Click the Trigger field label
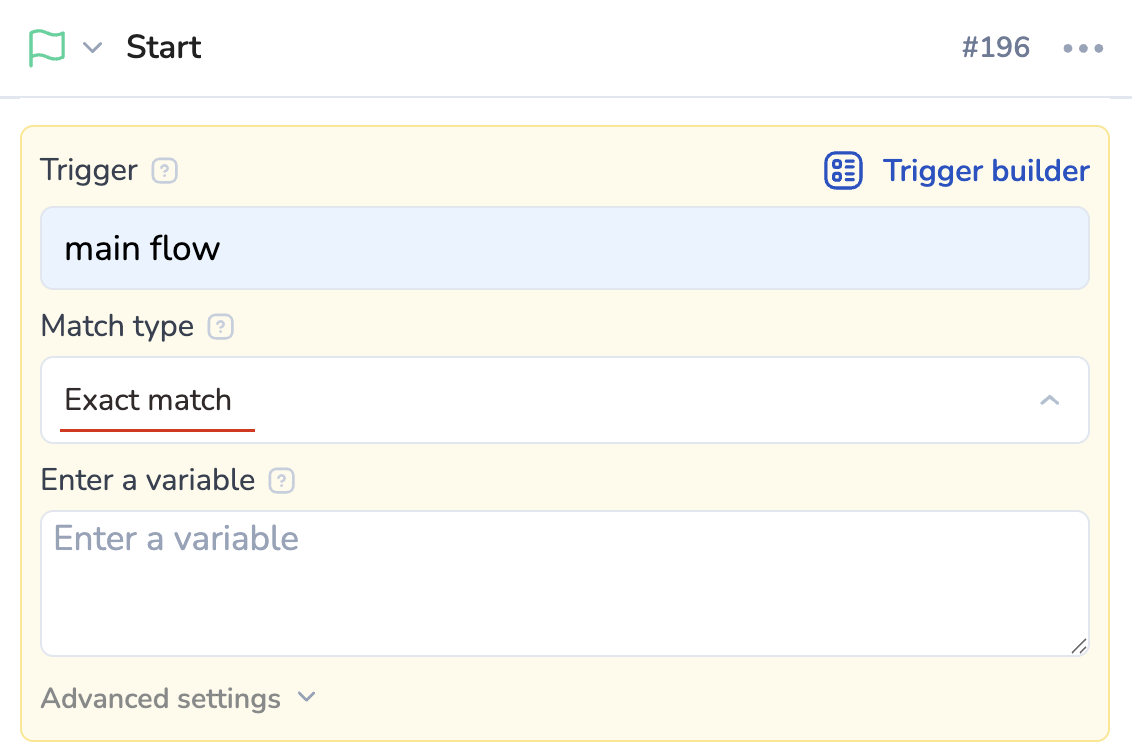1132x754 pixels. [89, 171]
